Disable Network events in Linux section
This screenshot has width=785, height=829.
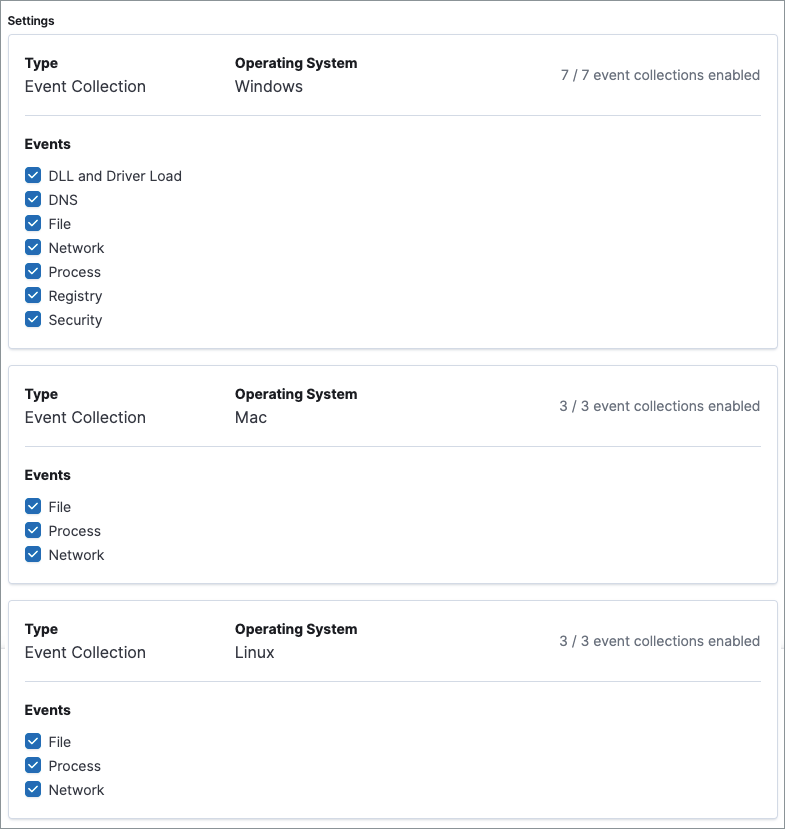pyautogui.click(x=33, y=790)
